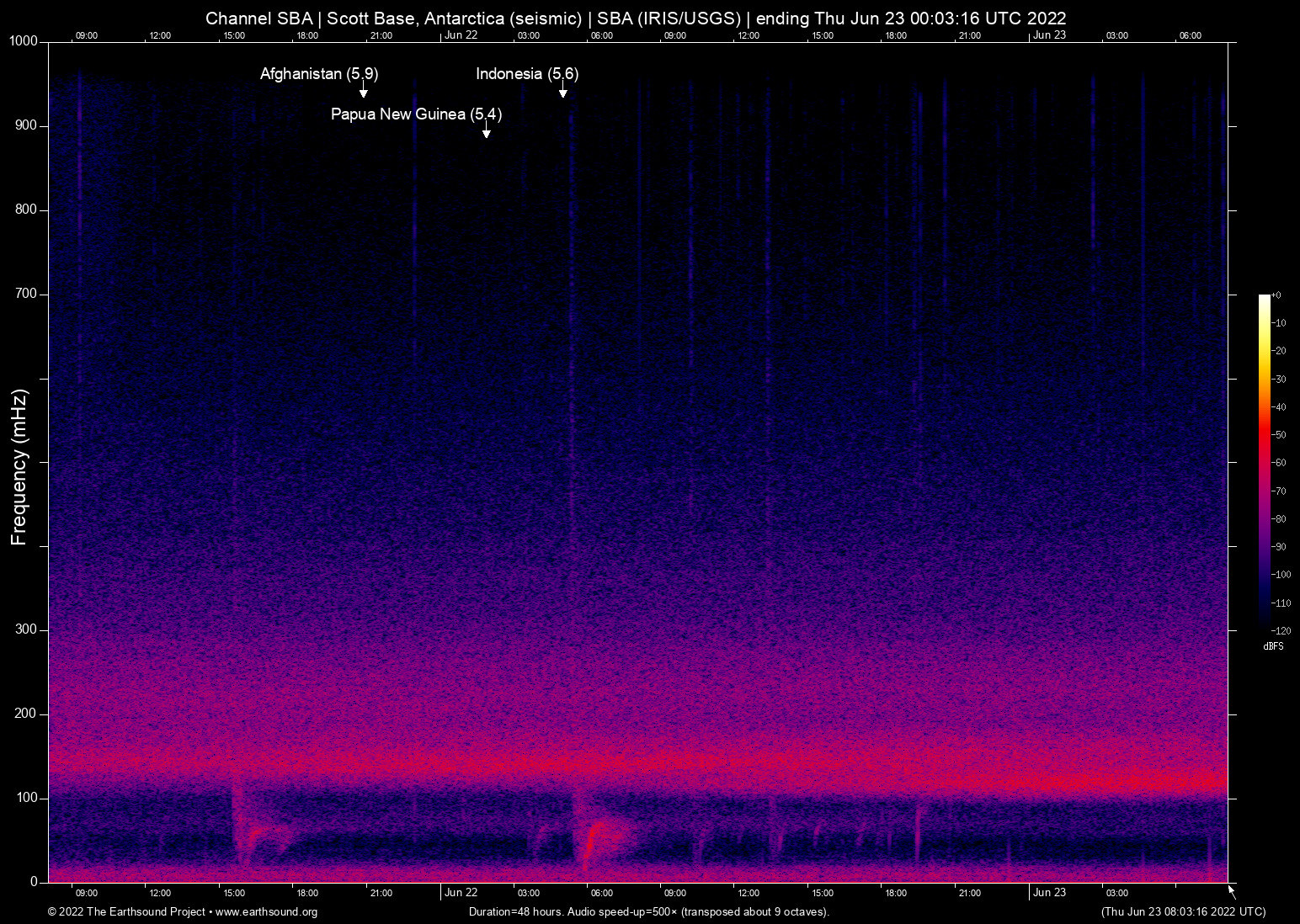Select the Afghanistan (5.9) earthquake label

(318, 74)
